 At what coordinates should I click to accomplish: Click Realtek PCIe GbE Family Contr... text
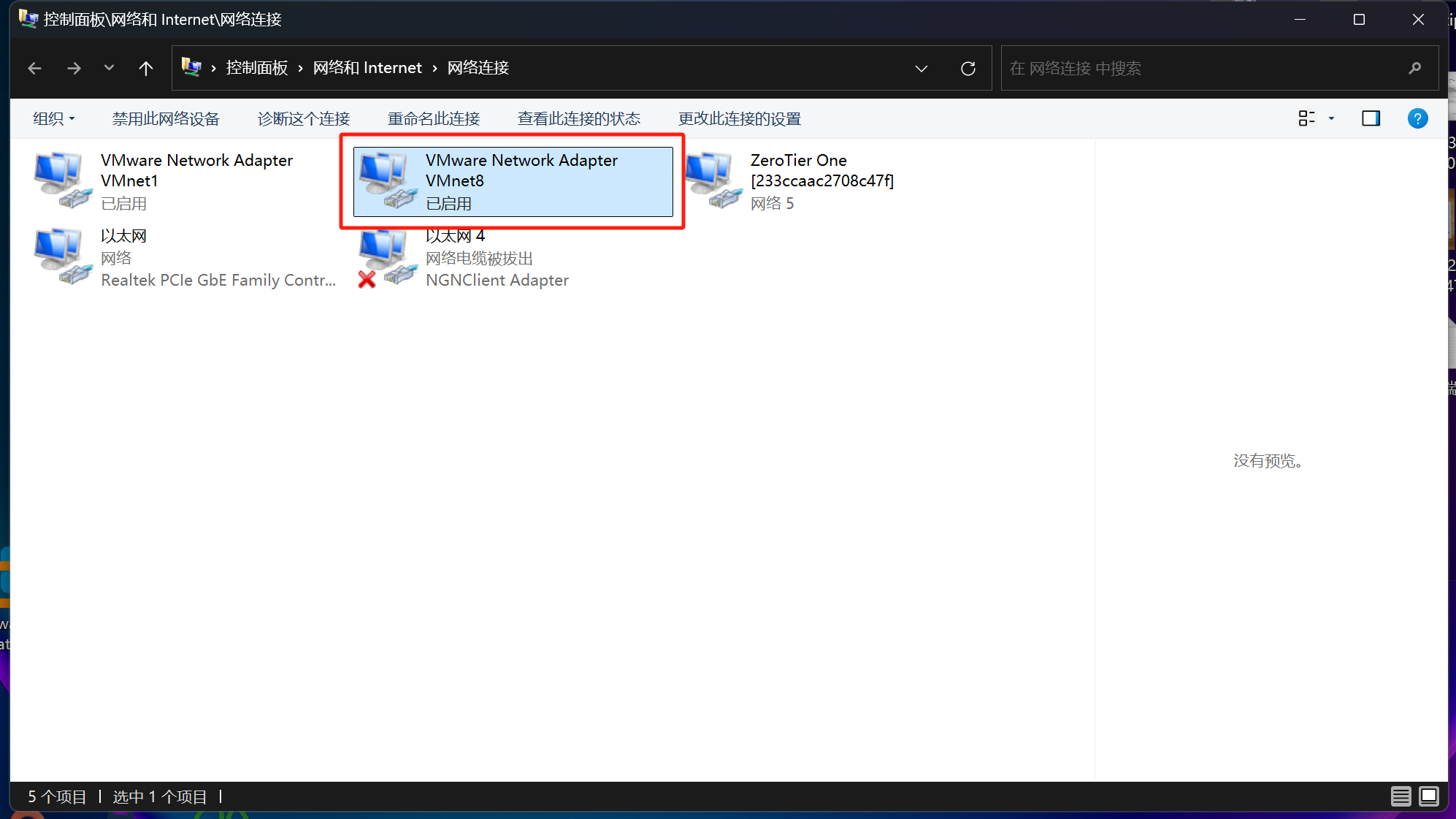[x=218, y=280]
